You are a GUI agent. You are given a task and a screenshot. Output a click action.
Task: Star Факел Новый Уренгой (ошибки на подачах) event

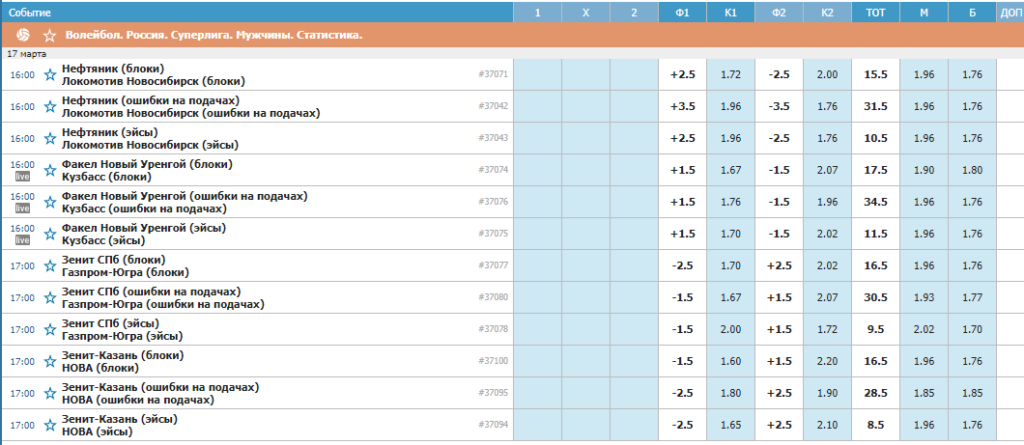(50, 202)
